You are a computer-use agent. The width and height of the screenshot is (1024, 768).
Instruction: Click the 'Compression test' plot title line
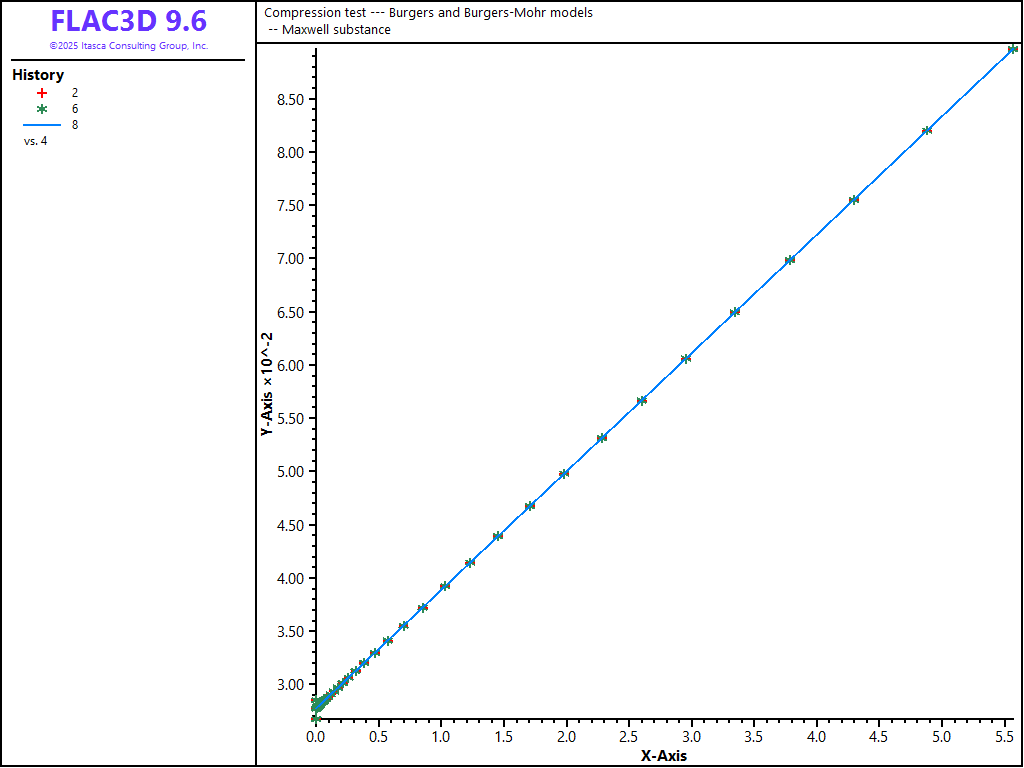point(428,13)
